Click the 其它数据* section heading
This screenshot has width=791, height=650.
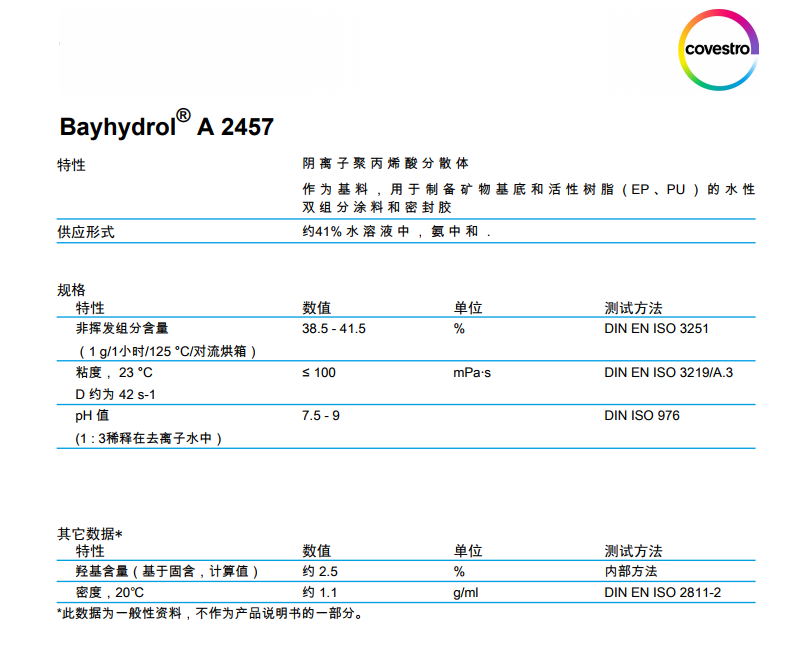(90, 533)
